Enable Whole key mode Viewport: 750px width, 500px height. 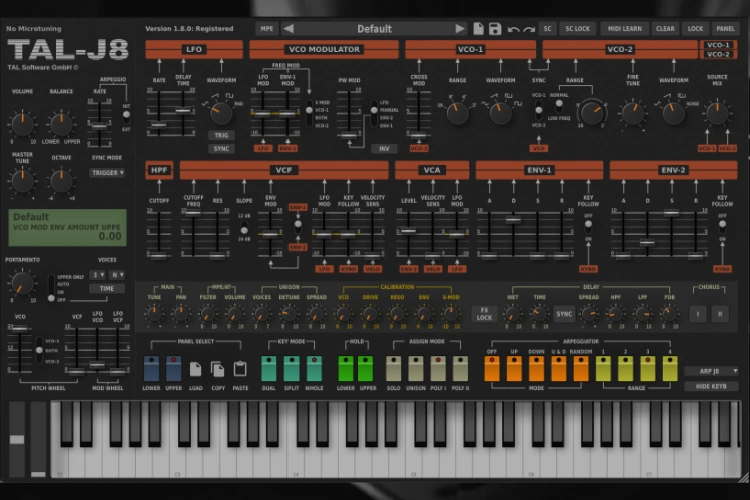click(314, 368)
